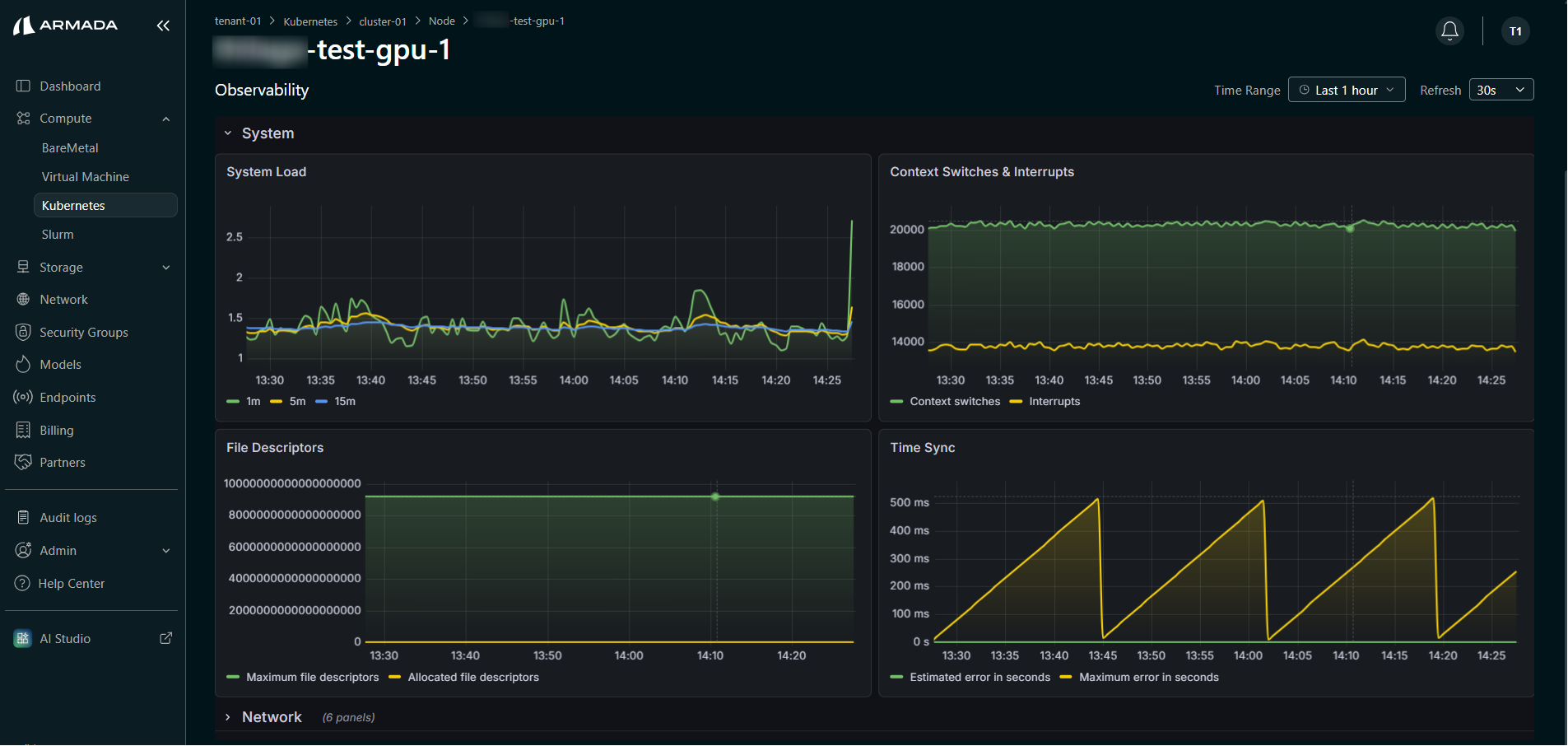Go to Kubernetes breadcrumb
Screen dimensions: 1568x746
[x=310, y=21]
